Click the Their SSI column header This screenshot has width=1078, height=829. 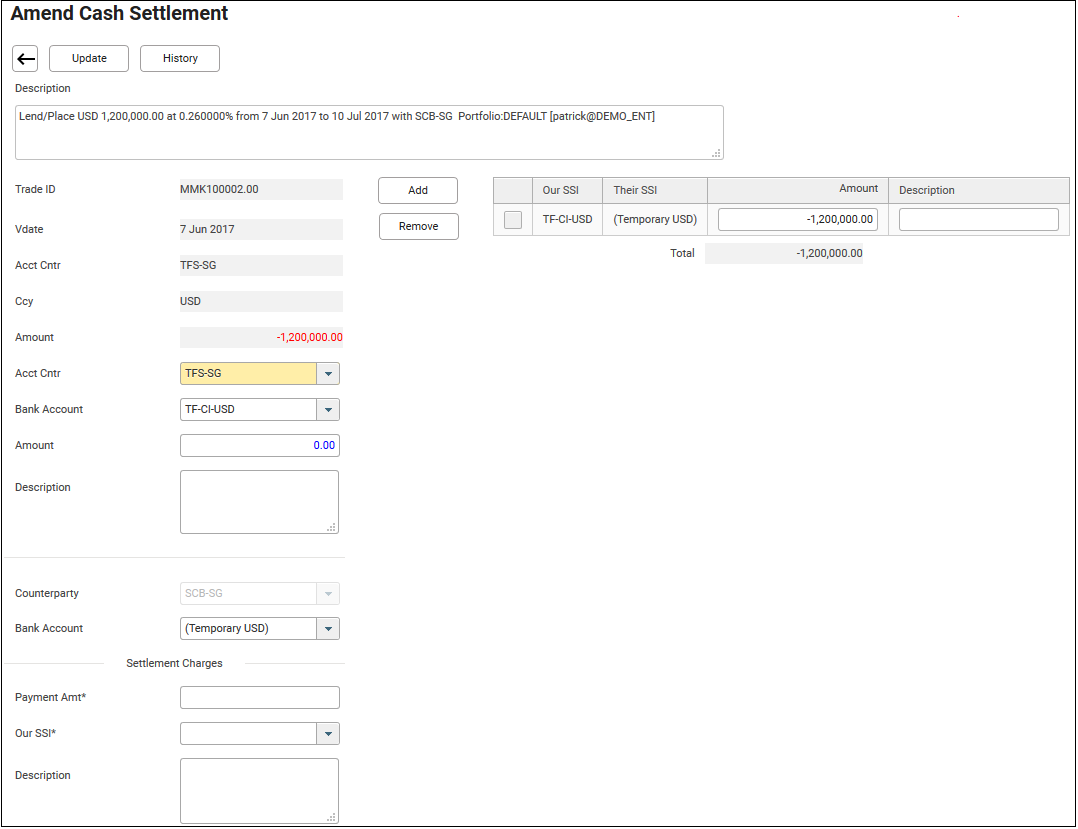[x=636, y=191]
